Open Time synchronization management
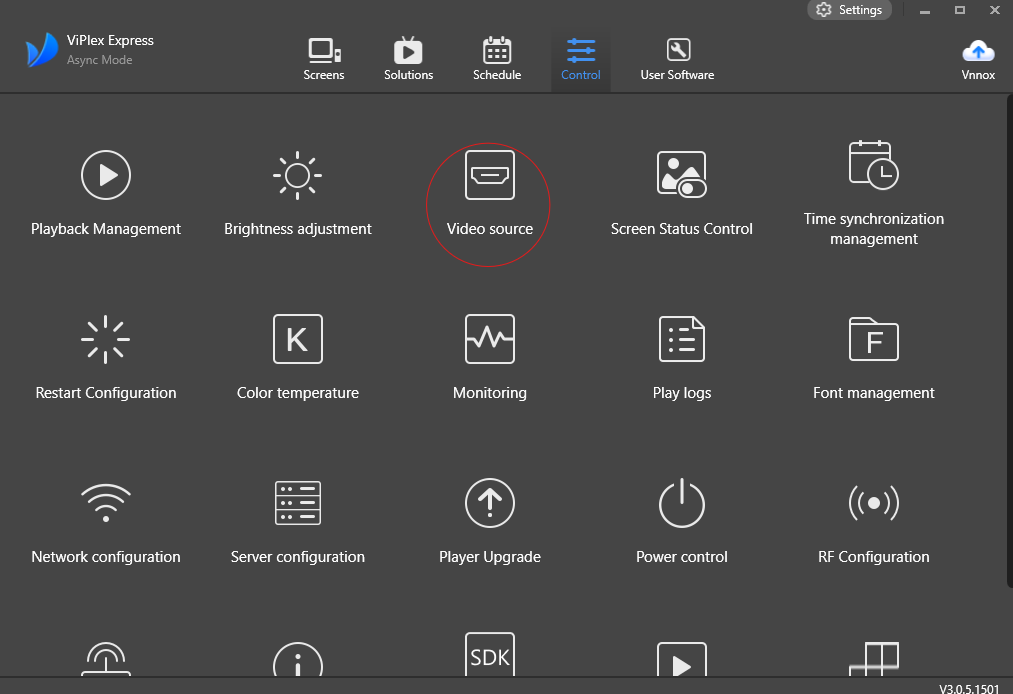 click(x=873, y=193)
